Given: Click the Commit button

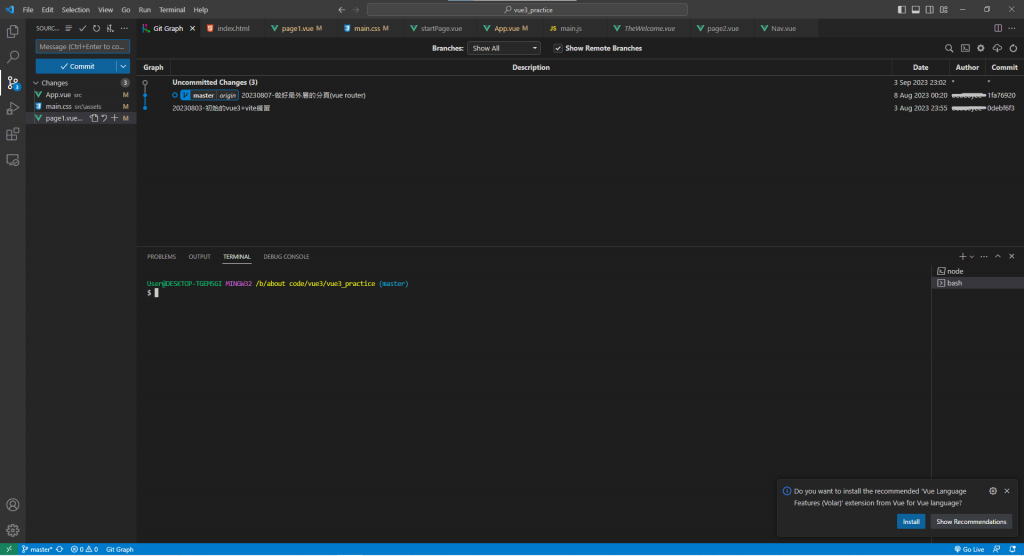Looking at the screenshot, I should (x=76, y=66).
